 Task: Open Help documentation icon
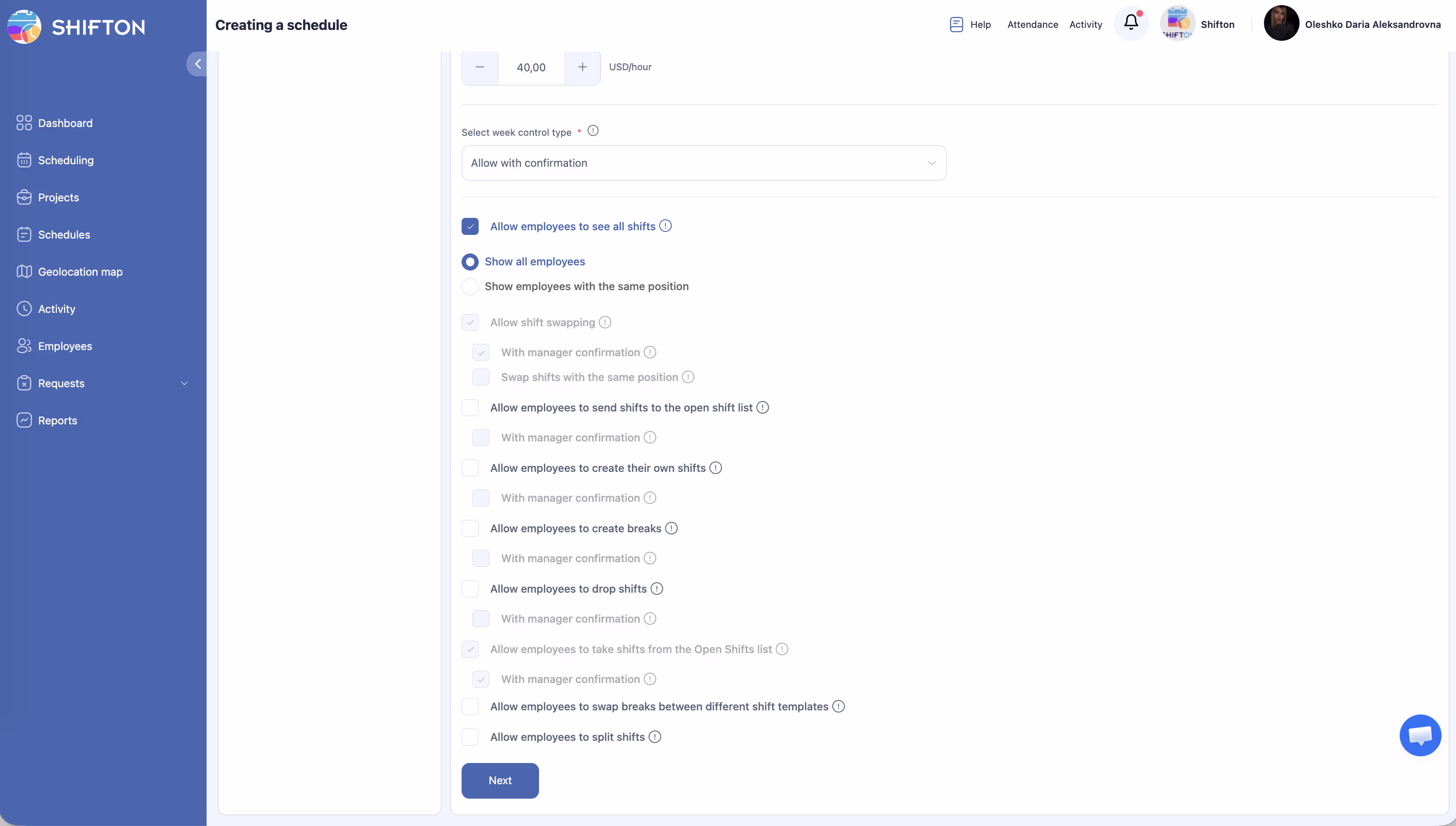[956, 24]
